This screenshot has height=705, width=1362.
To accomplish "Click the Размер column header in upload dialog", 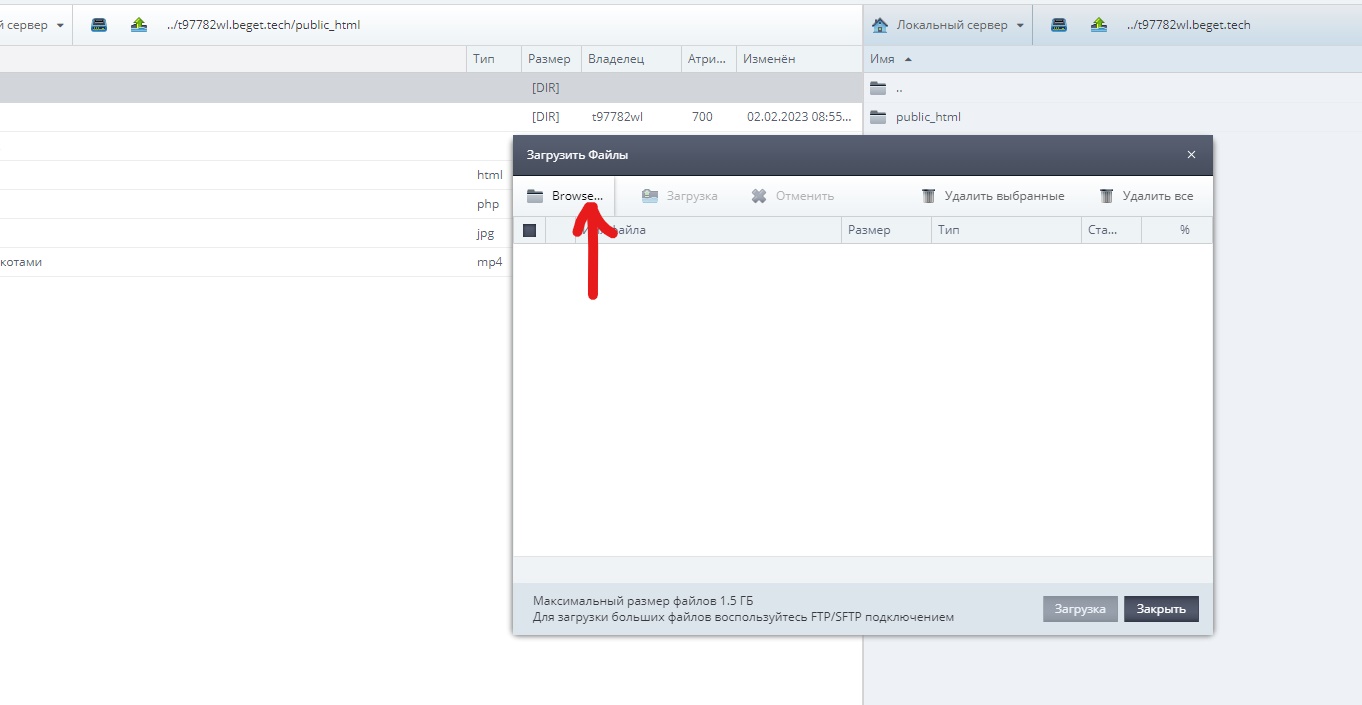I will coord(886,230).
